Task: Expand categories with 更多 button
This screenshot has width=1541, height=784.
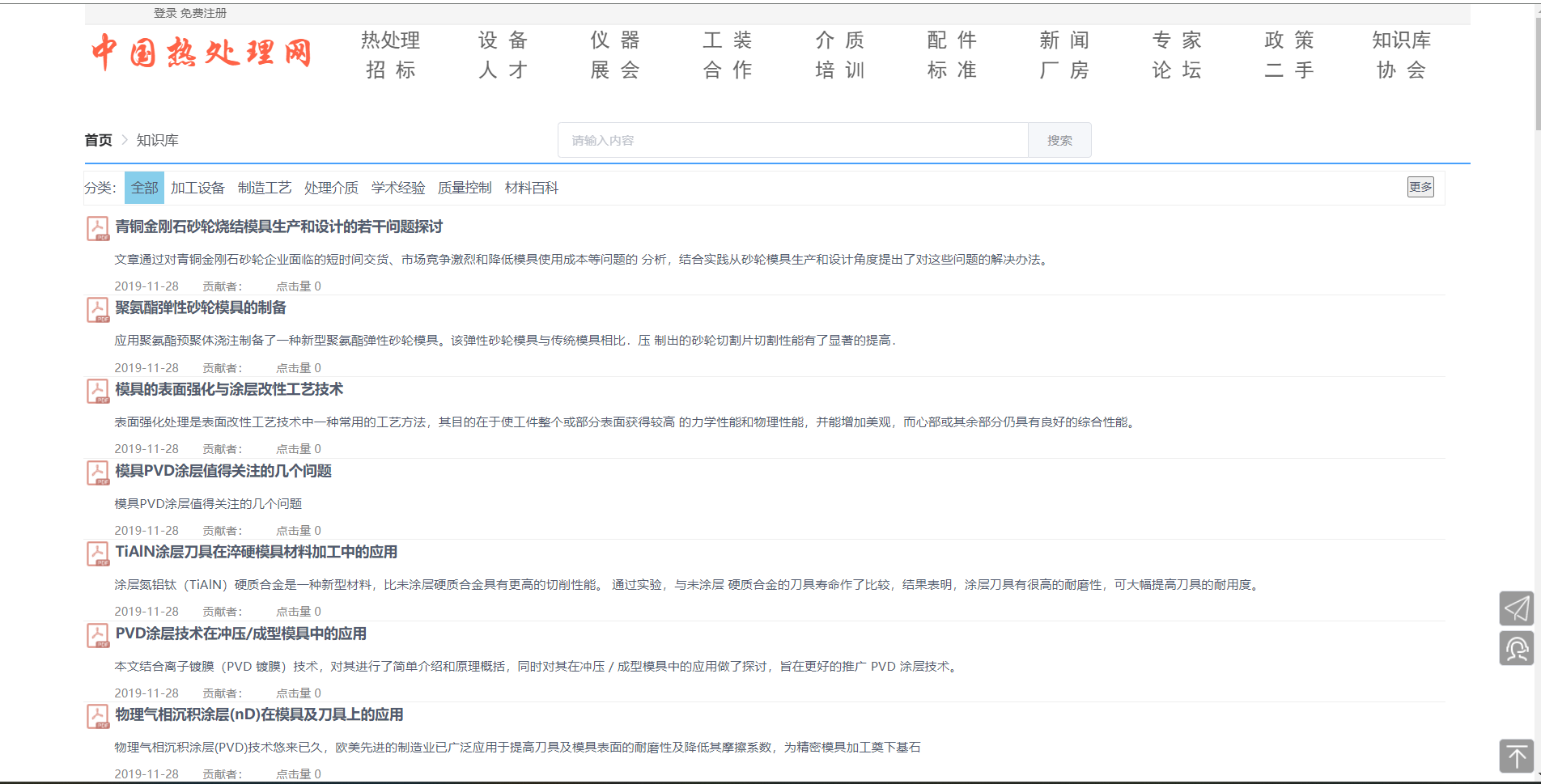Action: click(1420, 187)
